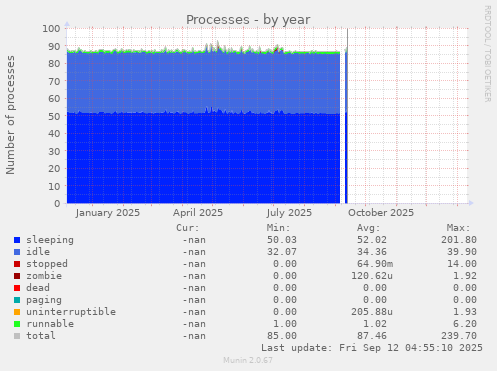Click the 'Max:' column header
497x371 pixels.
coord(458,228)
